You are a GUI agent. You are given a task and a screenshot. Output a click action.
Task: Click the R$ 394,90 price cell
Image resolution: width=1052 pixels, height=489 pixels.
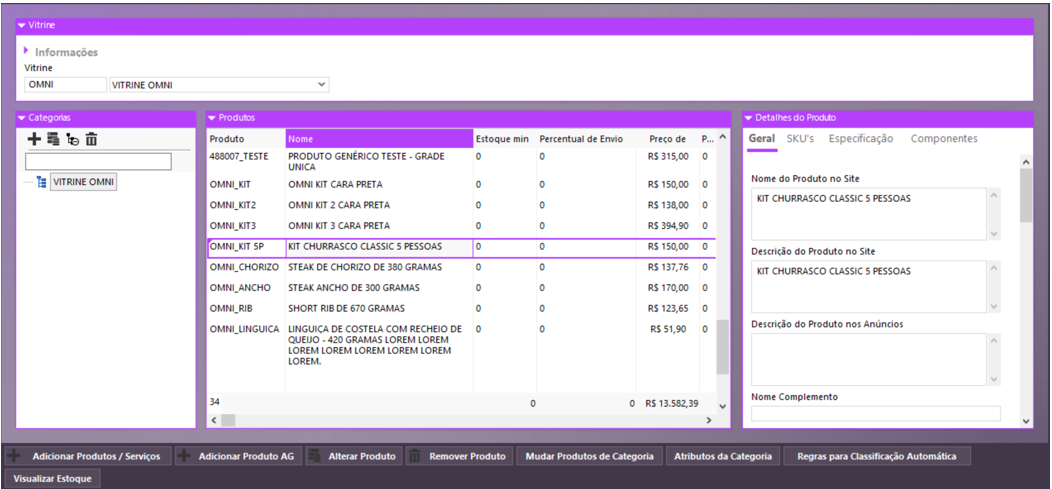(x=668, y=225)
